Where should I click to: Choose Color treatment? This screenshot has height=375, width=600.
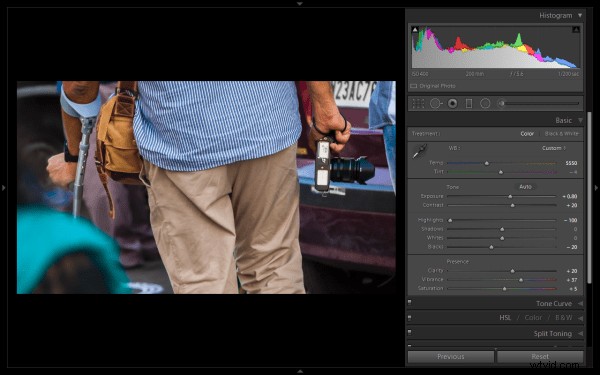pyautogui.click(x=527, y=134)
